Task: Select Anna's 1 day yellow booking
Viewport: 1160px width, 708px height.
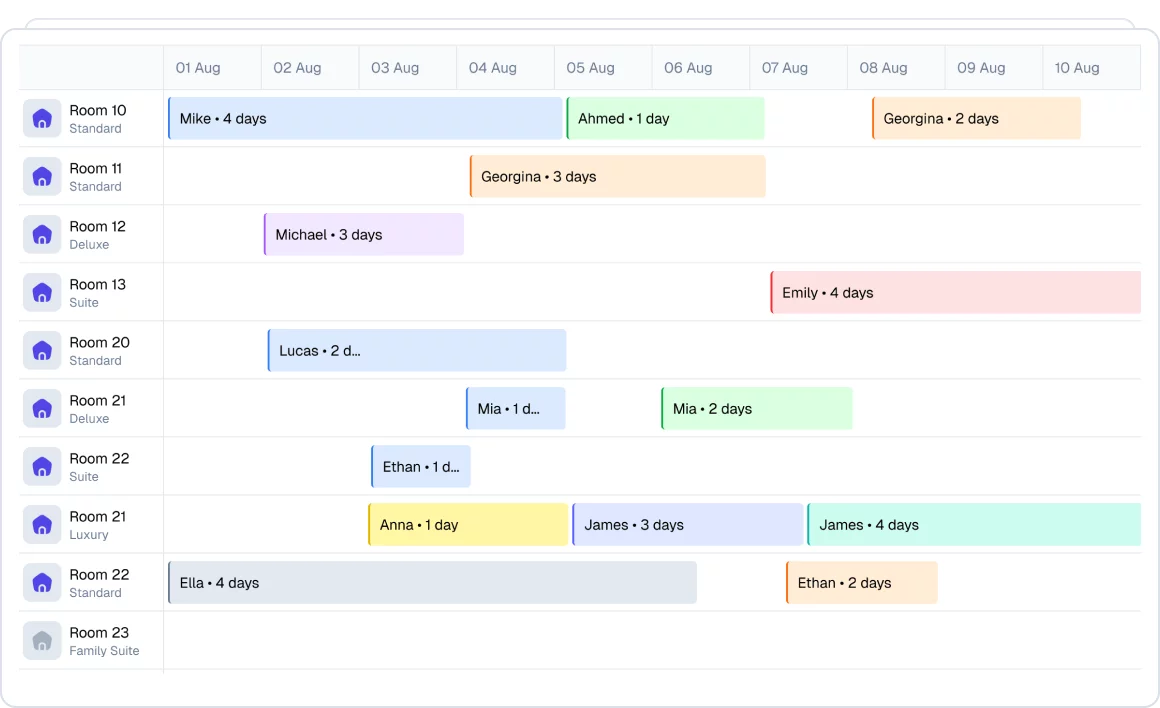Action: pyautogui.click(x=468, y=525)
